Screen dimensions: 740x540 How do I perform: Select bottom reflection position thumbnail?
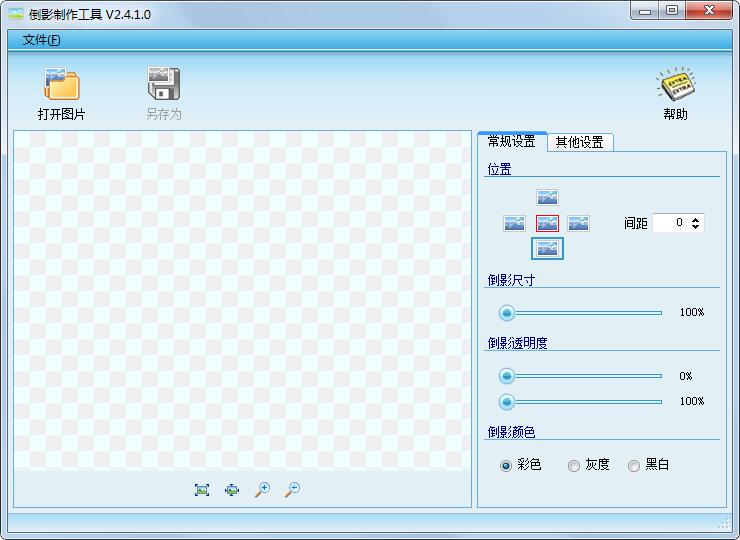(547, 248)
